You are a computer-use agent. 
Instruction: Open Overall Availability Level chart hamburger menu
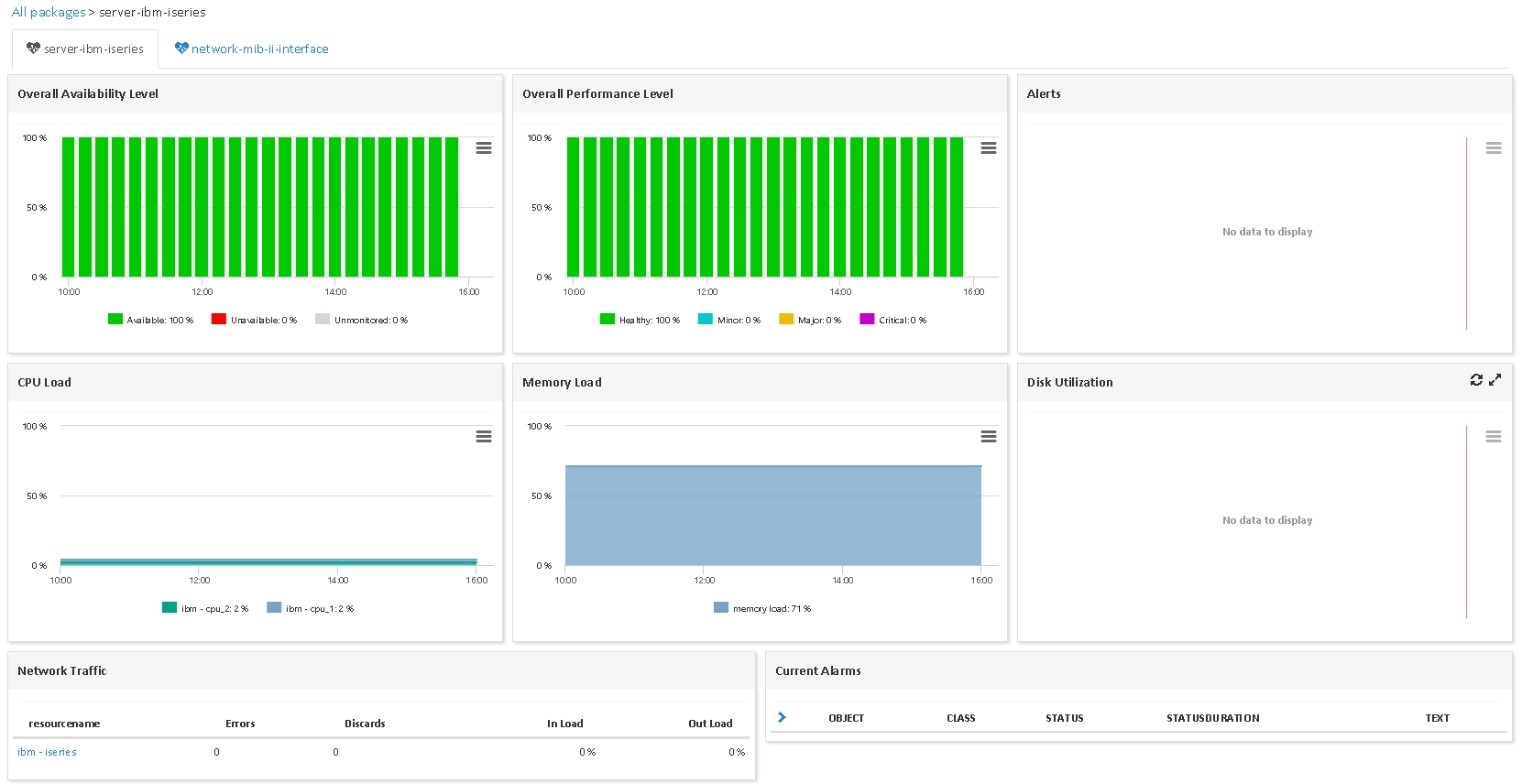[484, 147]
